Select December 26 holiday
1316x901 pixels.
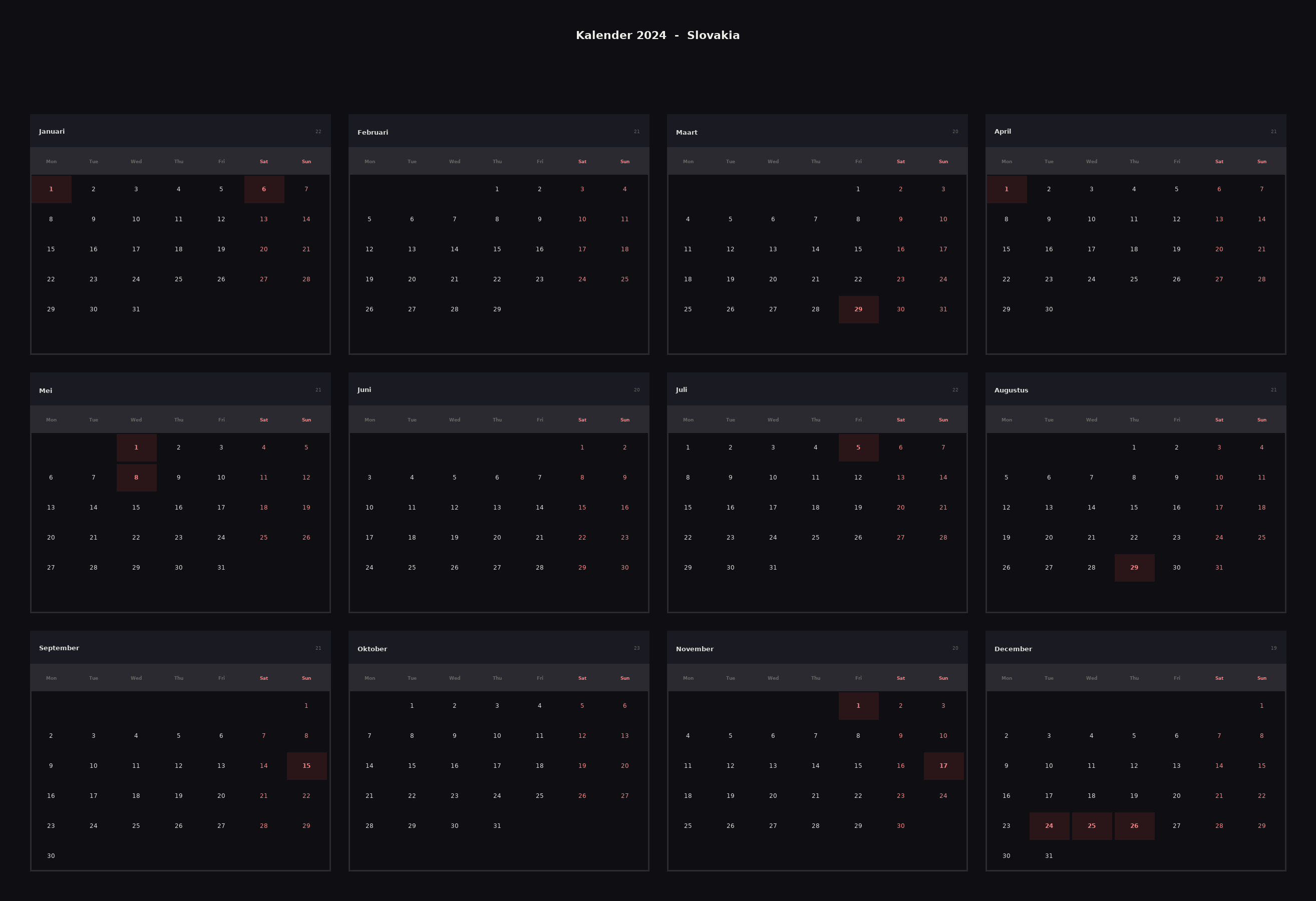(x=1134, y=826)
